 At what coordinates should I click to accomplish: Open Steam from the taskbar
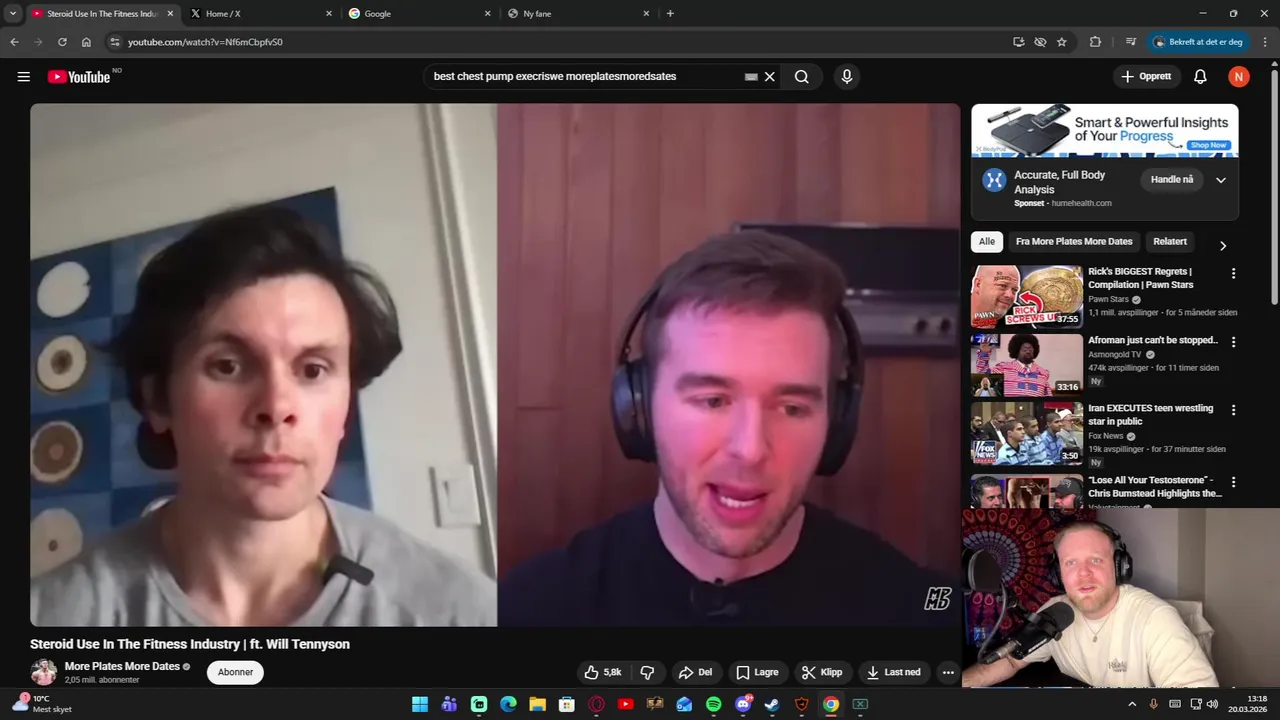pos(772,704)
